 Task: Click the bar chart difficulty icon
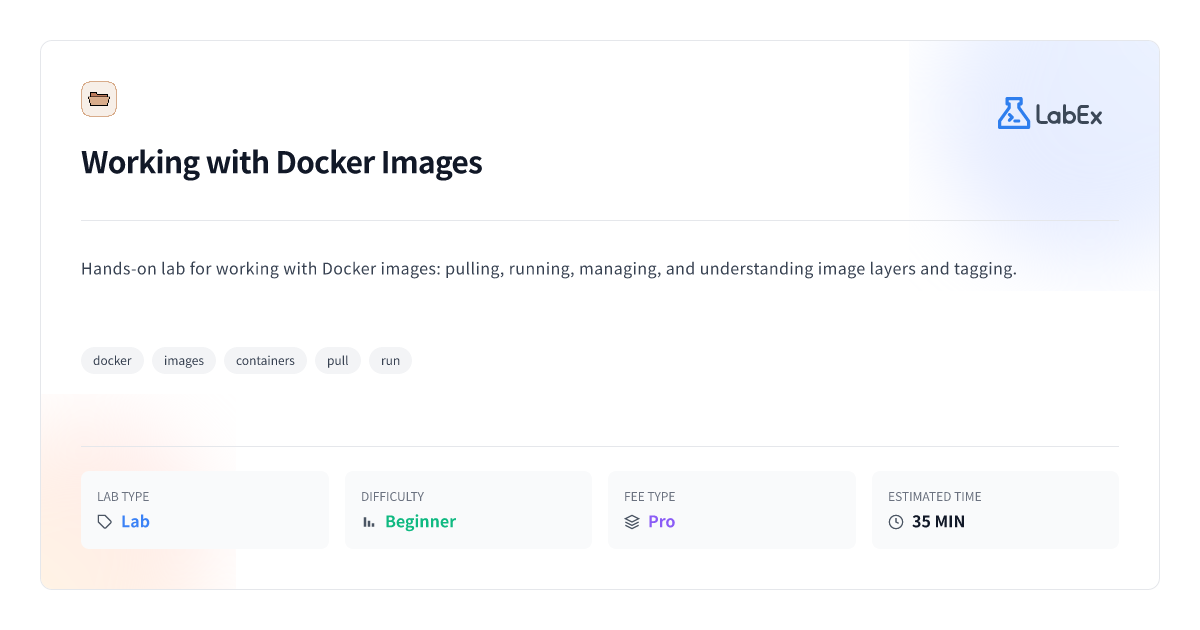pyautogui.click(x=369, y=521)
